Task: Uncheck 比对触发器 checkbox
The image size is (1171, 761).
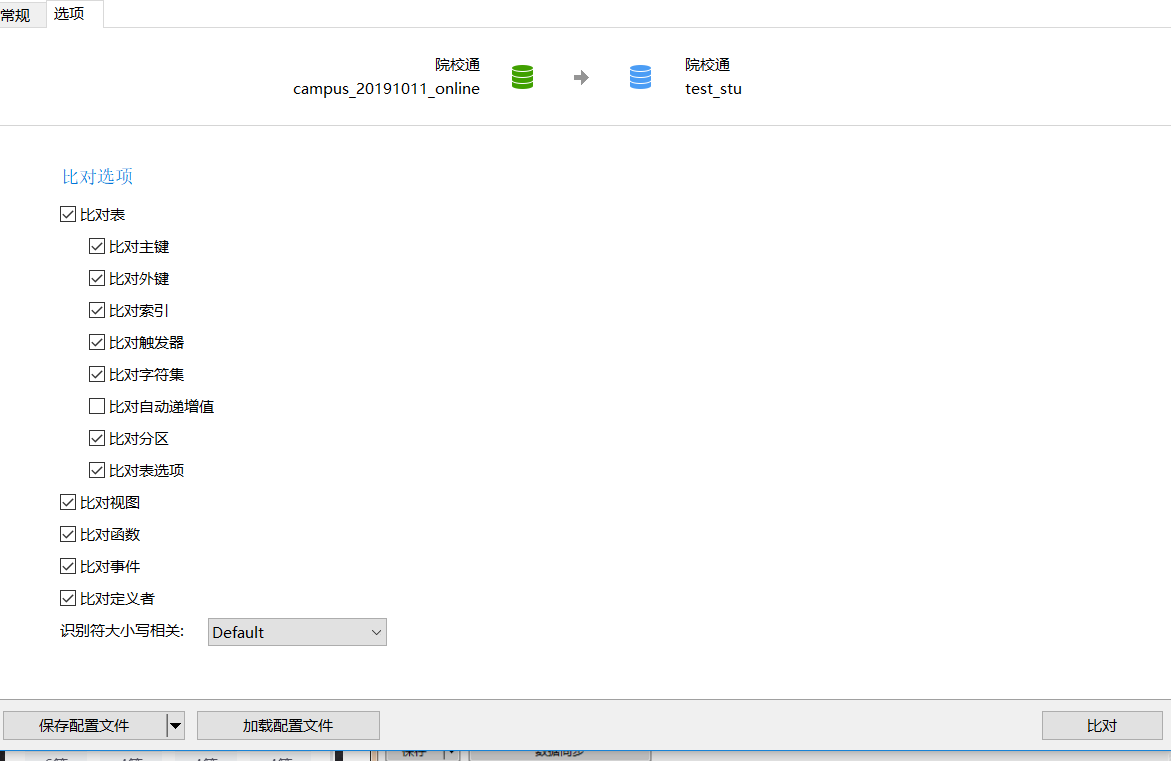Action: click(97, 342)
